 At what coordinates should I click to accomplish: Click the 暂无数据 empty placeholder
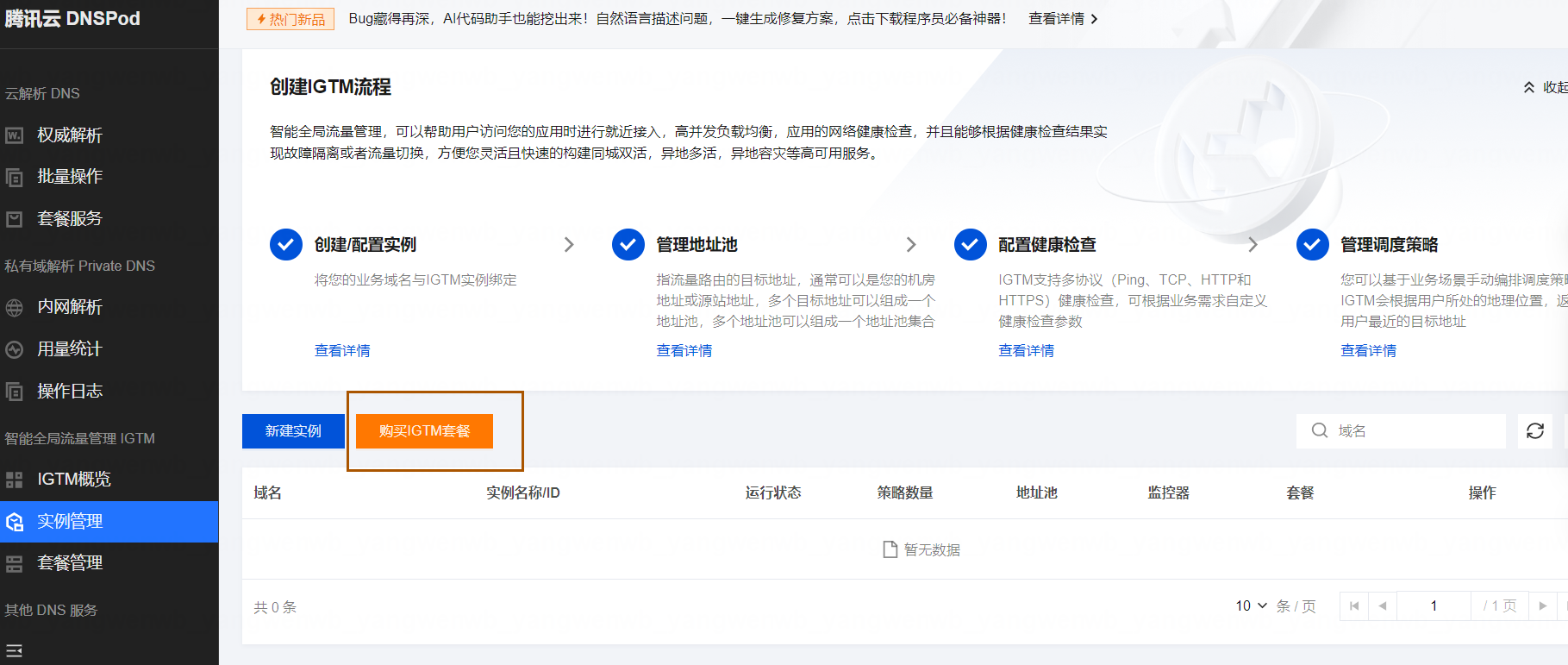click(x=921, y=549)
